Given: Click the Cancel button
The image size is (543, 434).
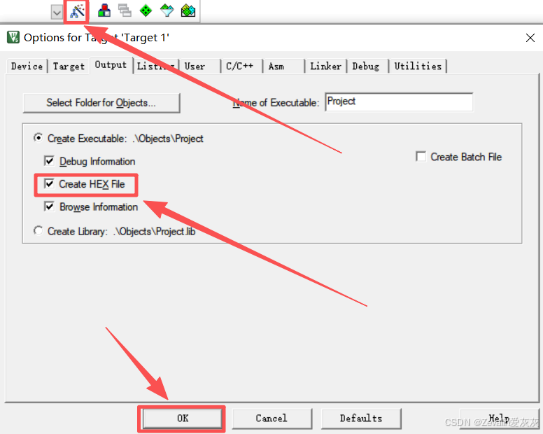Looking at the screenshot, I should point(272,418).
